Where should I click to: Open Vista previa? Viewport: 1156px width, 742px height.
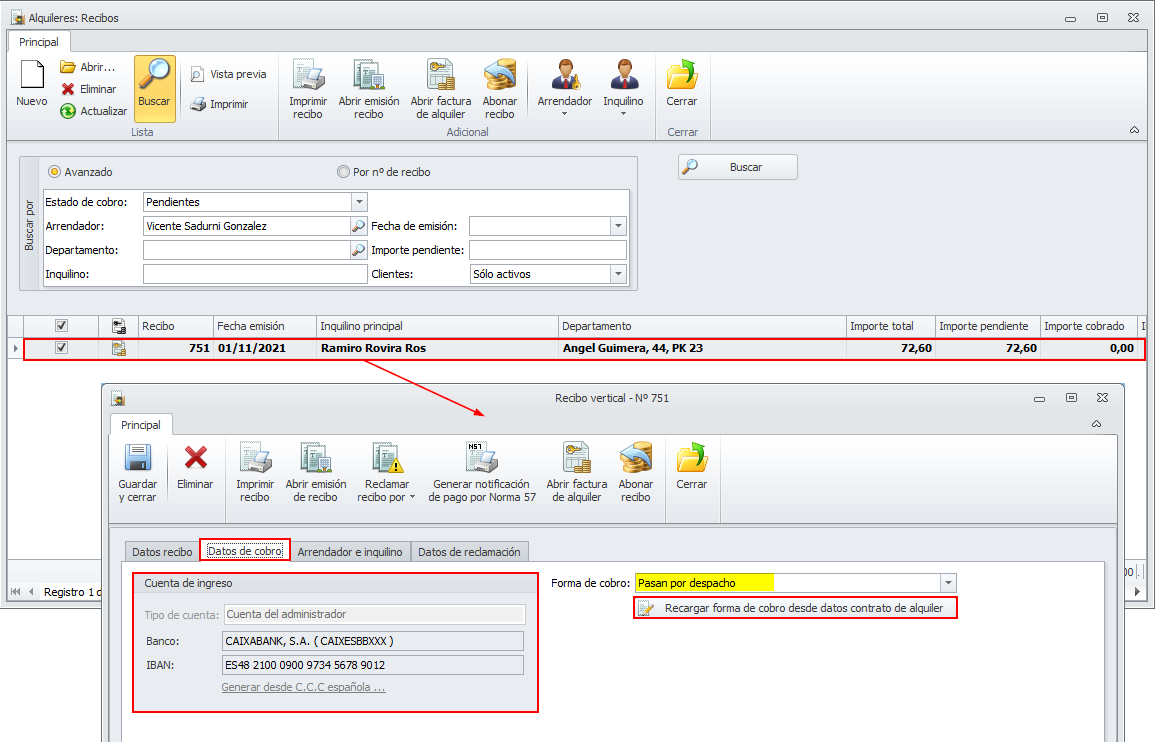click(228, 74)
